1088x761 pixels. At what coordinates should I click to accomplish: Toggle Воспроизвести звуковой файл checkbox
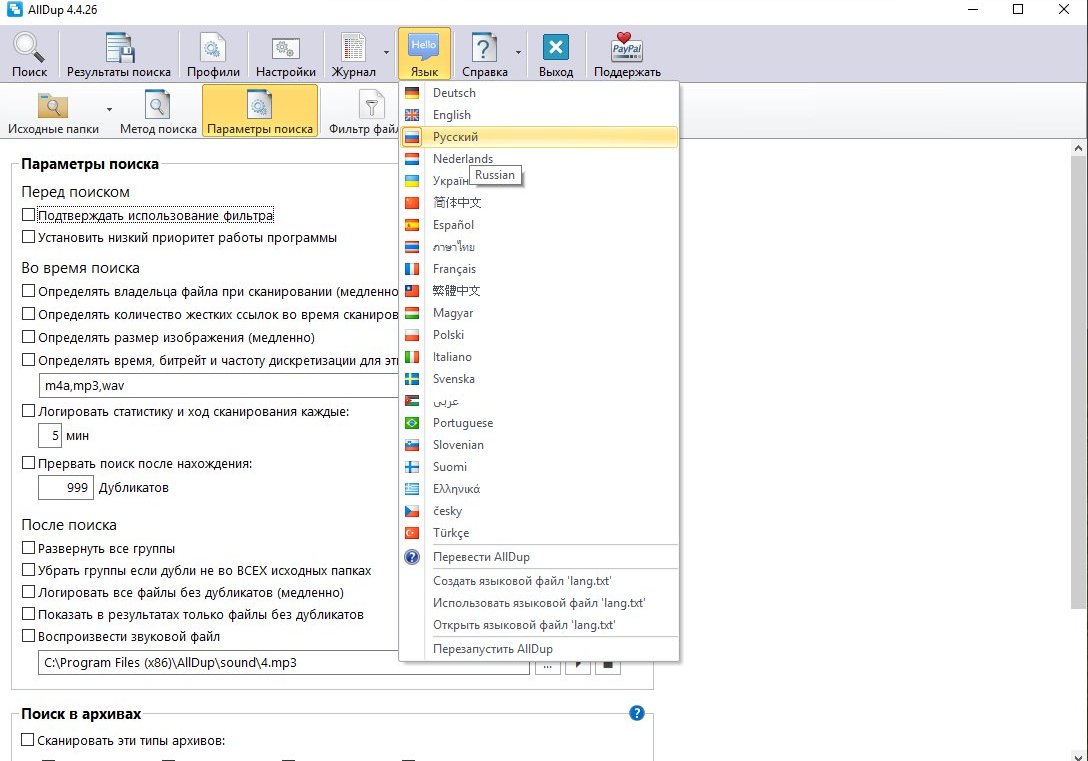tap(28, 636)
